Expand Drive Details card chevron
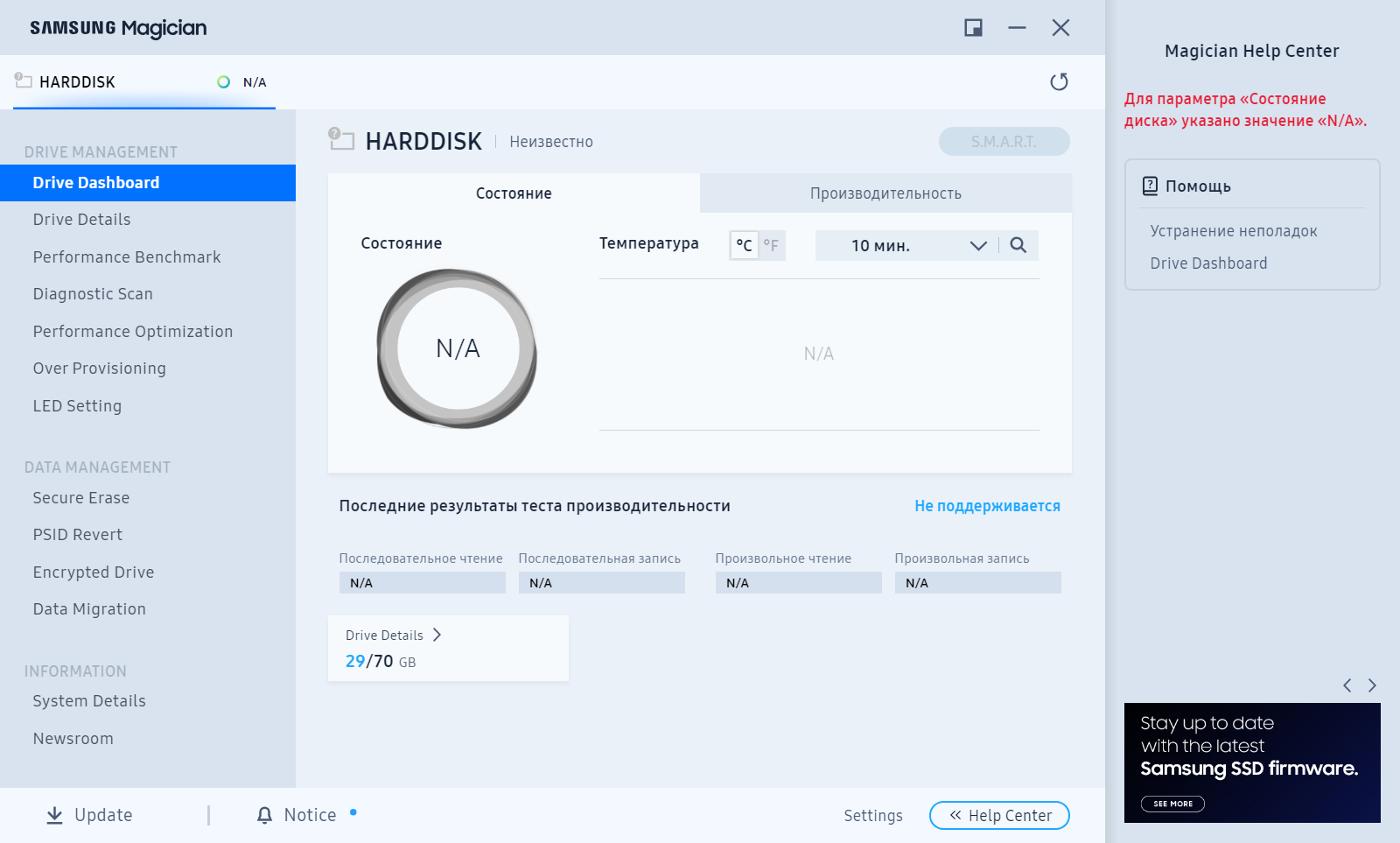This screenshot has width=1400, height=843. pos(437,635)
